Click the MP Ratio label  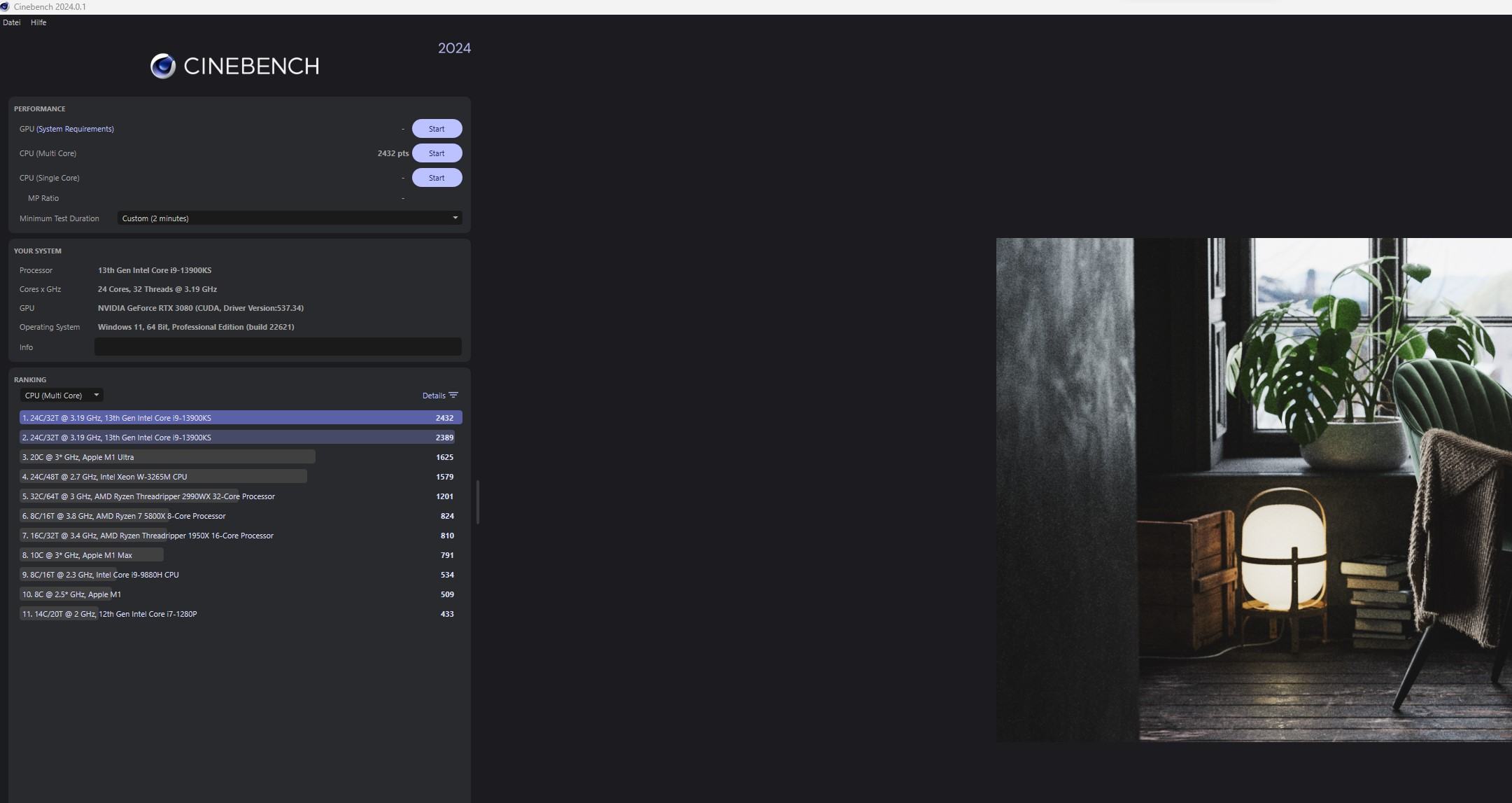click(x=43, y=198)
